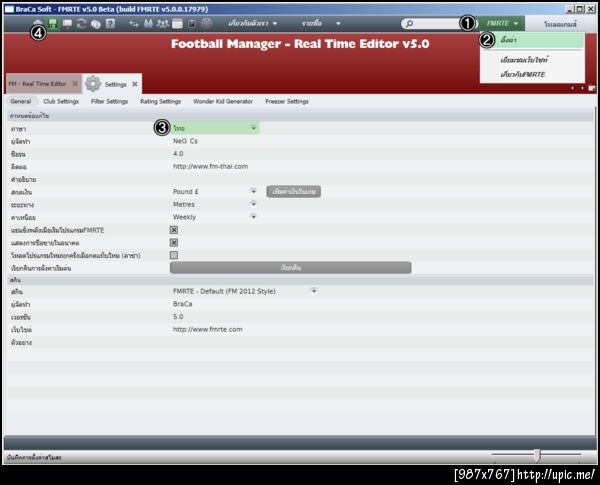Click the wide gray restore defaults button
600x485 pixels.
290,268
